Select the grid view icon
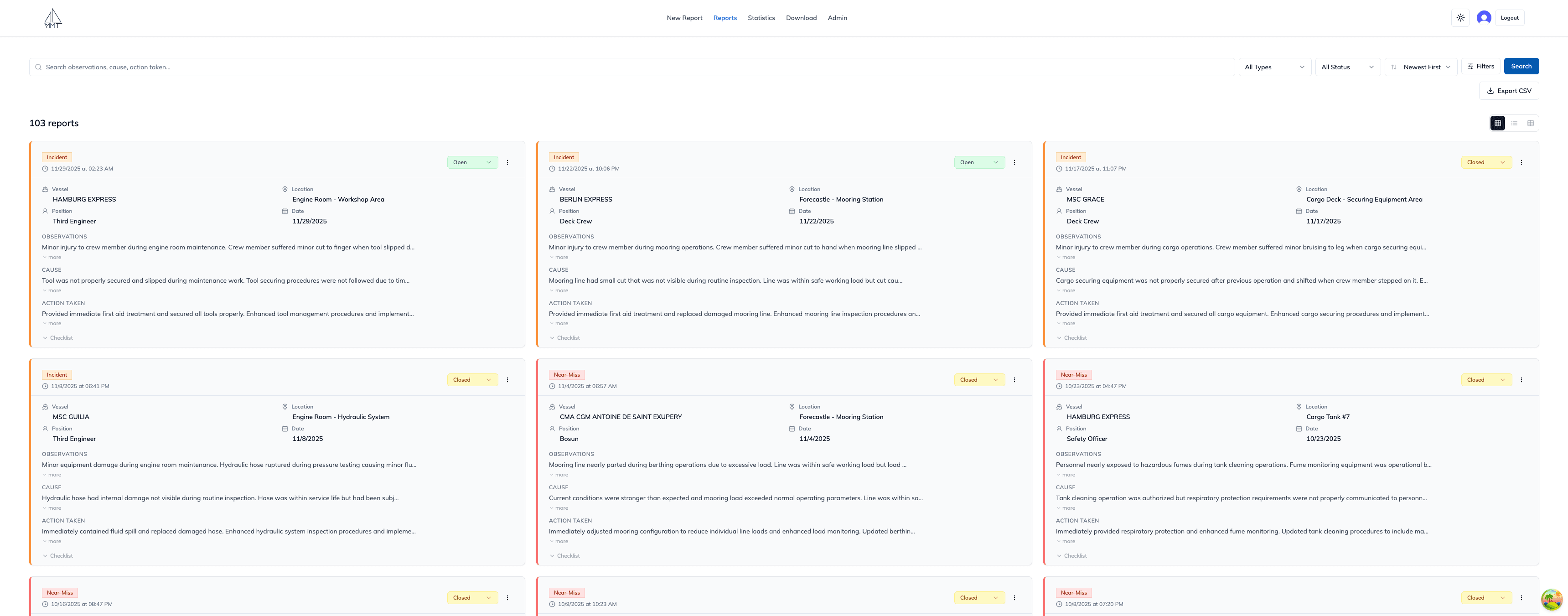Image resolution: width=1568 pixels, height=616 pixels. [x=1497, y=123]
